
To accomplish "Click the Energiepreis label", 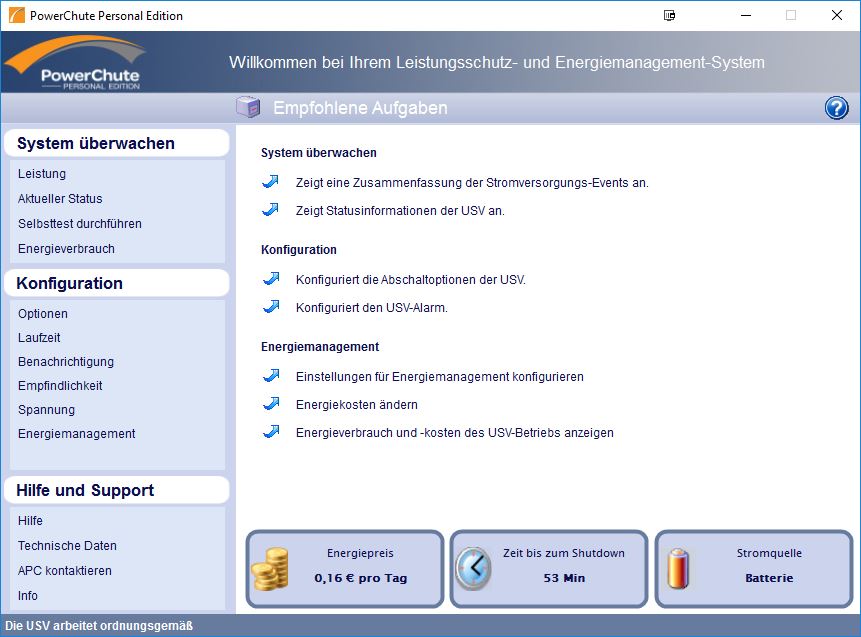I will [x=360, y=554].
